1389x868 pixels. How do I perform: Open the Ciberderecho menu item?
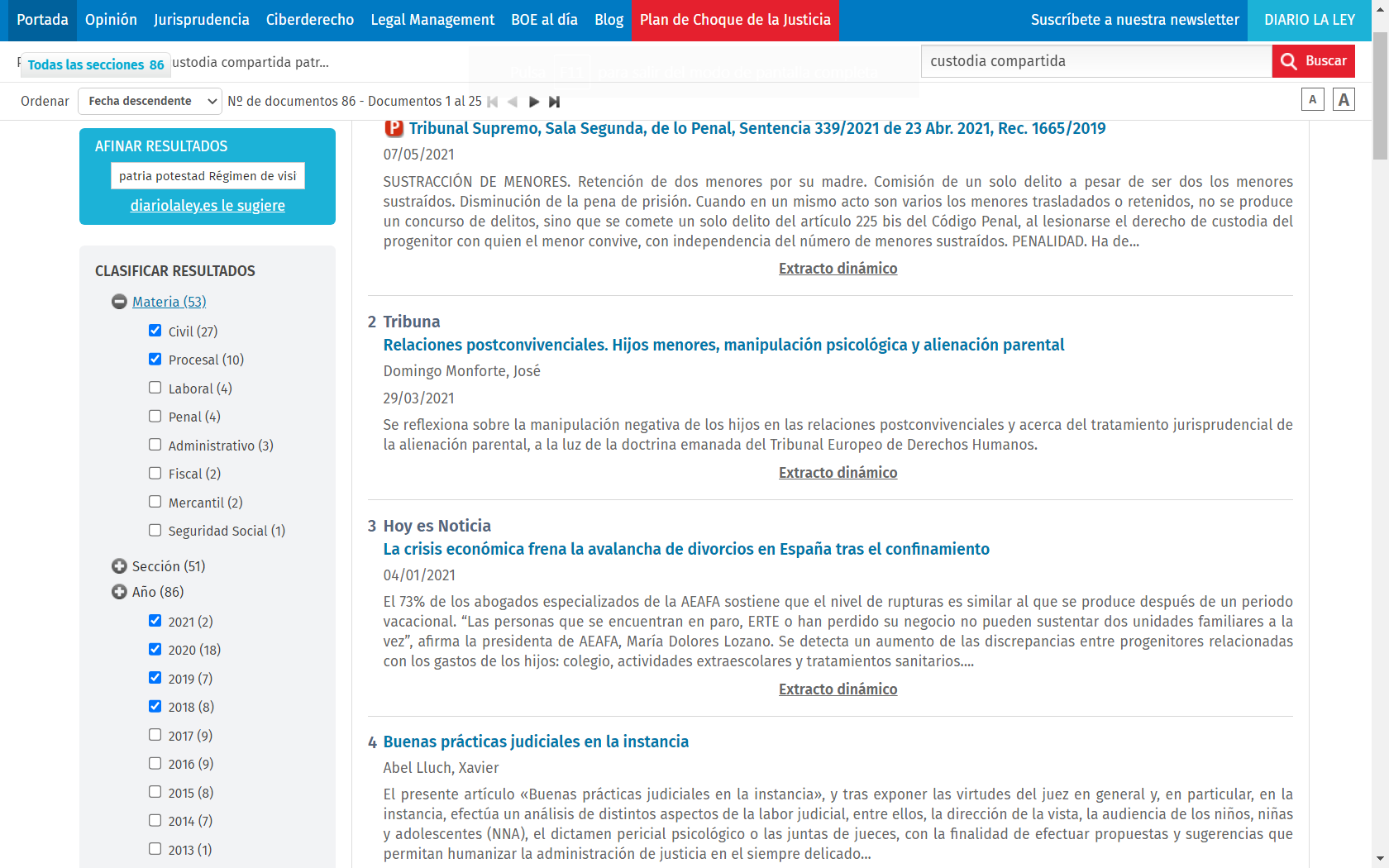pos(310,20)
